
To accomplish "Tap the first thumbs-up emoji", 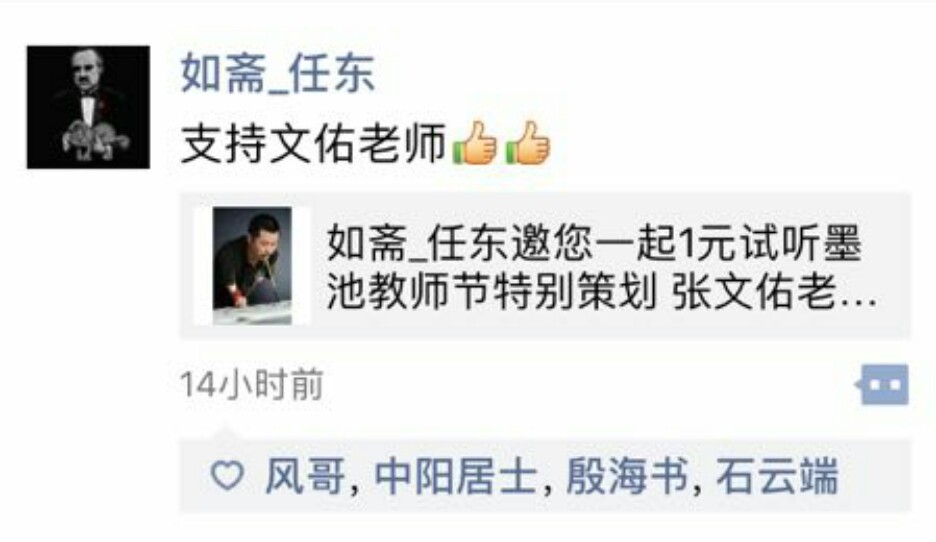I will point(475,143).
